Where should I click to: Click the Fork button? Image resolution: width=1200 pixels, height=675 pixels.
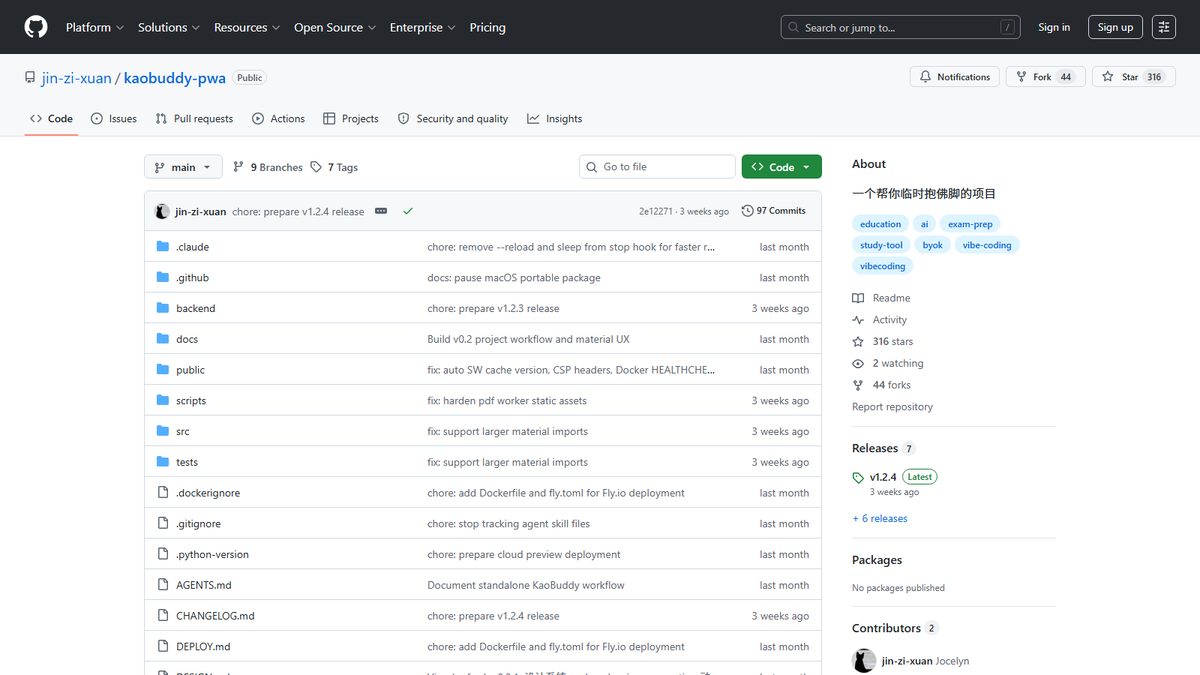[x=1046, y=77]
